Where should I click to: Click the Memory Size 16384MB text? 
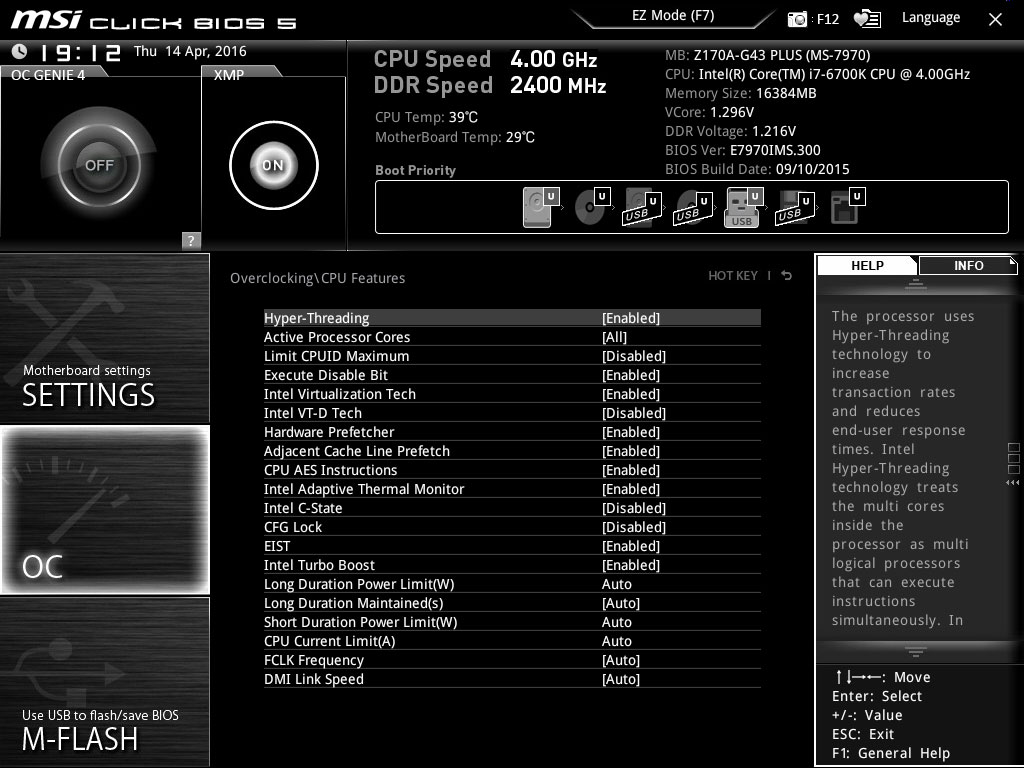[x=741, y=93]
